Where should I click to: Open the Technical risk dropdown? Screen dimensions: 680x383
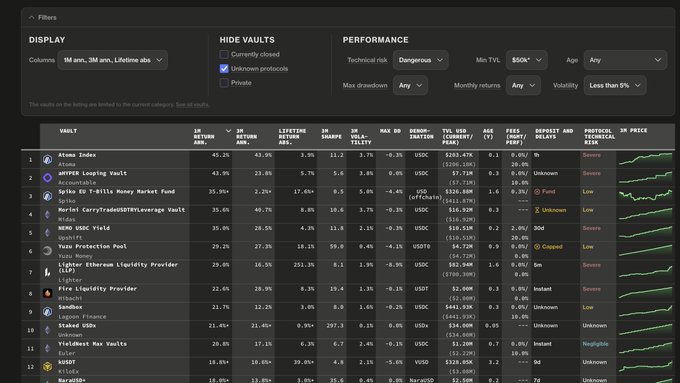click(421, 60)
